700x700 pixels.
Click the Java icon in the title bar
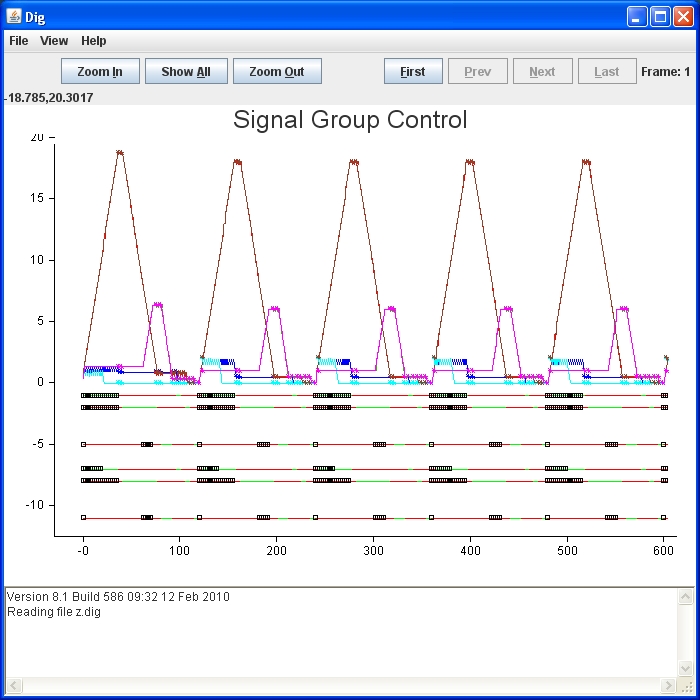(14, 17)
